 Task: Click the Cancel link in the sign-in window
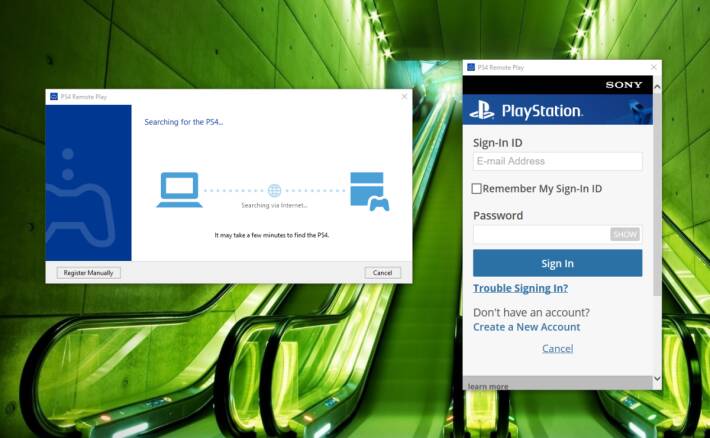tap(557, 348)
